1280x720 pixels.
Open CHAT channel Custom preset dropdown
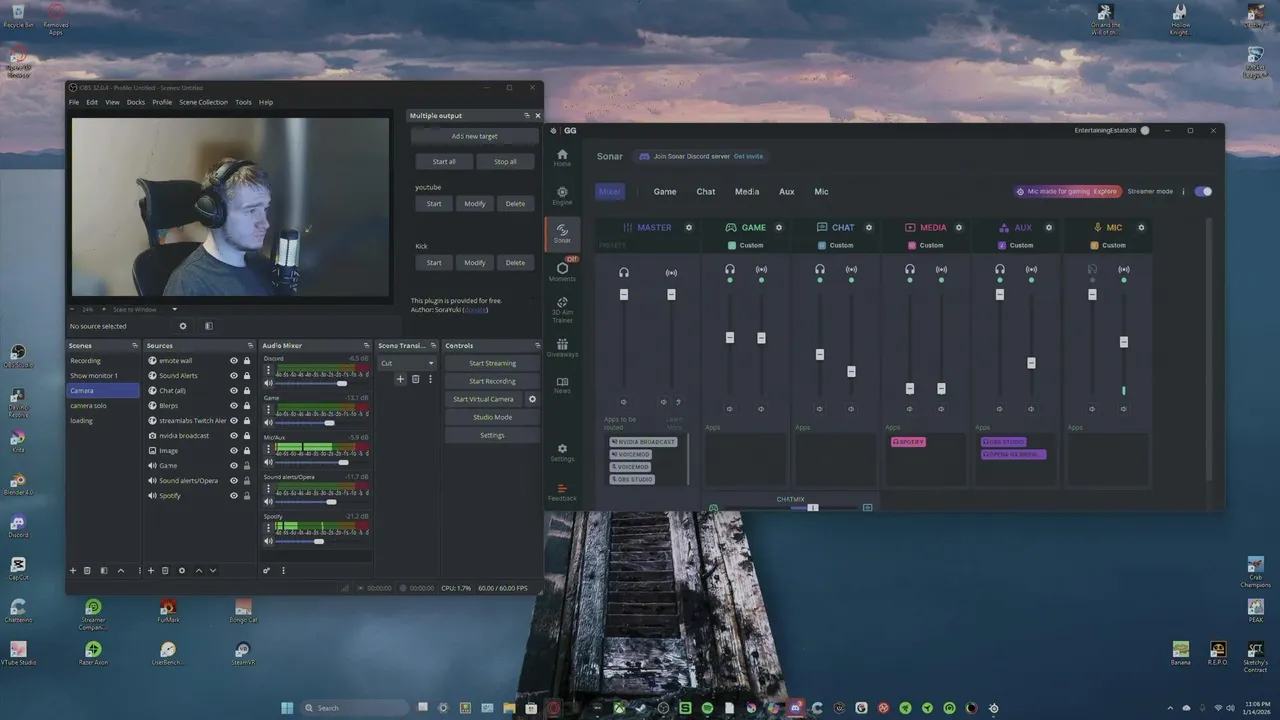coord(835,245)
